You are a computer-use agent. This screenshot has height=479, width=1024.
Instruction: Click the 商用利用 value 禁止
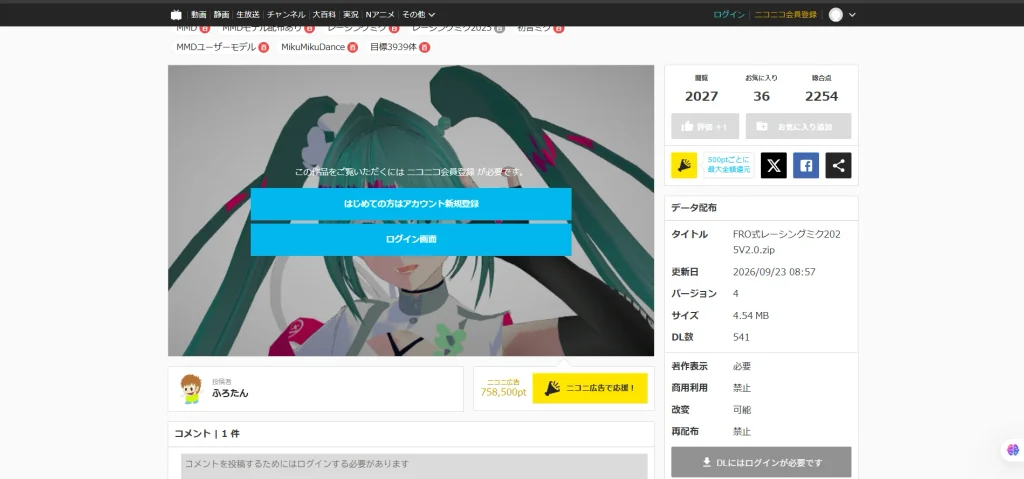pyautogui.click(x=742, y=388)
